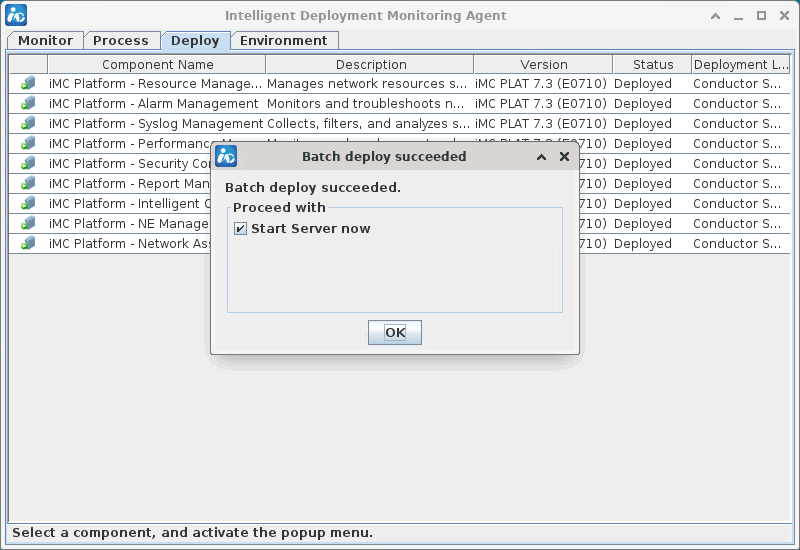The width and height of the screenshot is (800, 550).
Task: Uncheck the Start Server now checkbox
Action: [240, 229]
